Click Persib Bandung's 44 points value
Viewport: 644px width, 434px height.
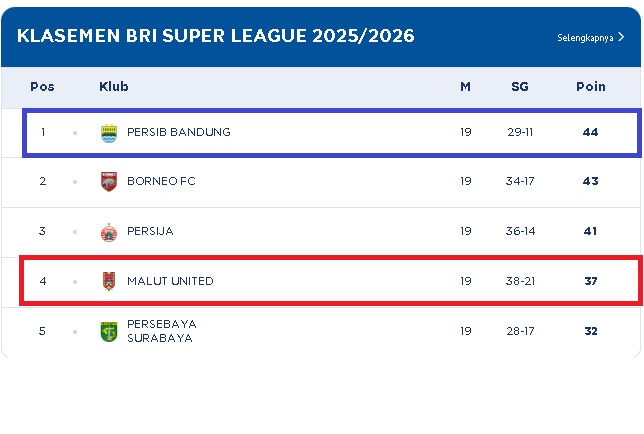[x=590, y=132]
